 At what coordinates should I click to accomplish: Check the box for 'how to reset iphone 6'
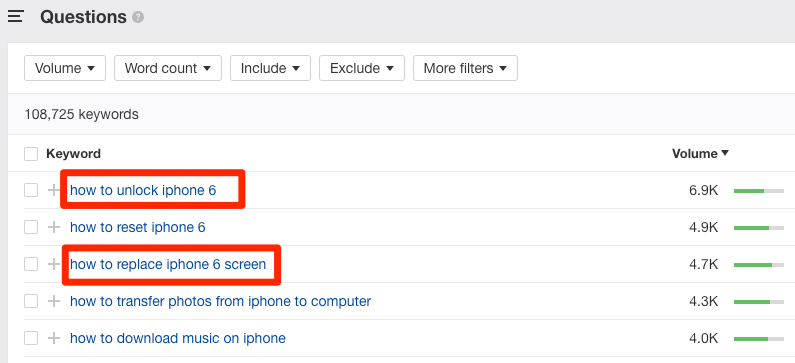point(31,227)
